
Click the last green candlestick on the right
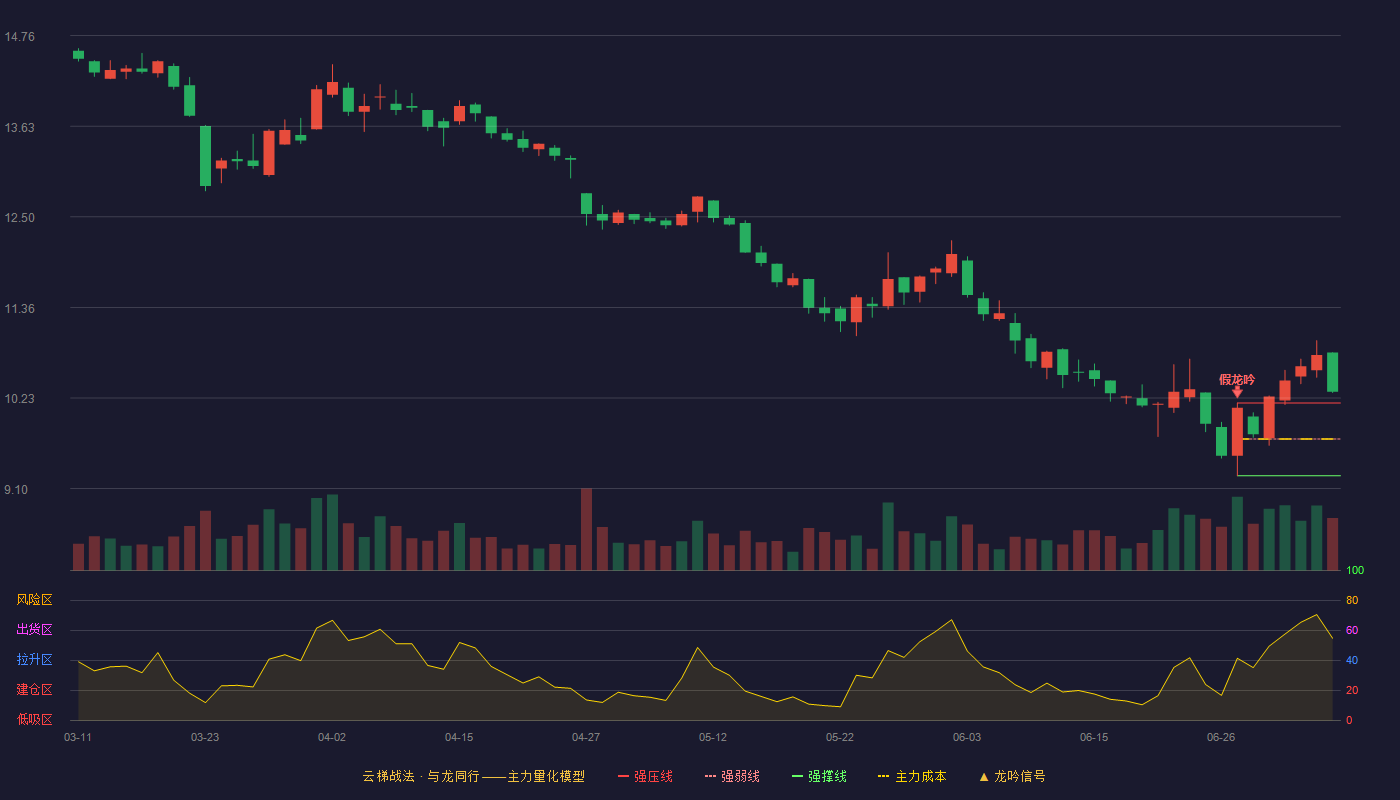(x=1332, y=372)
